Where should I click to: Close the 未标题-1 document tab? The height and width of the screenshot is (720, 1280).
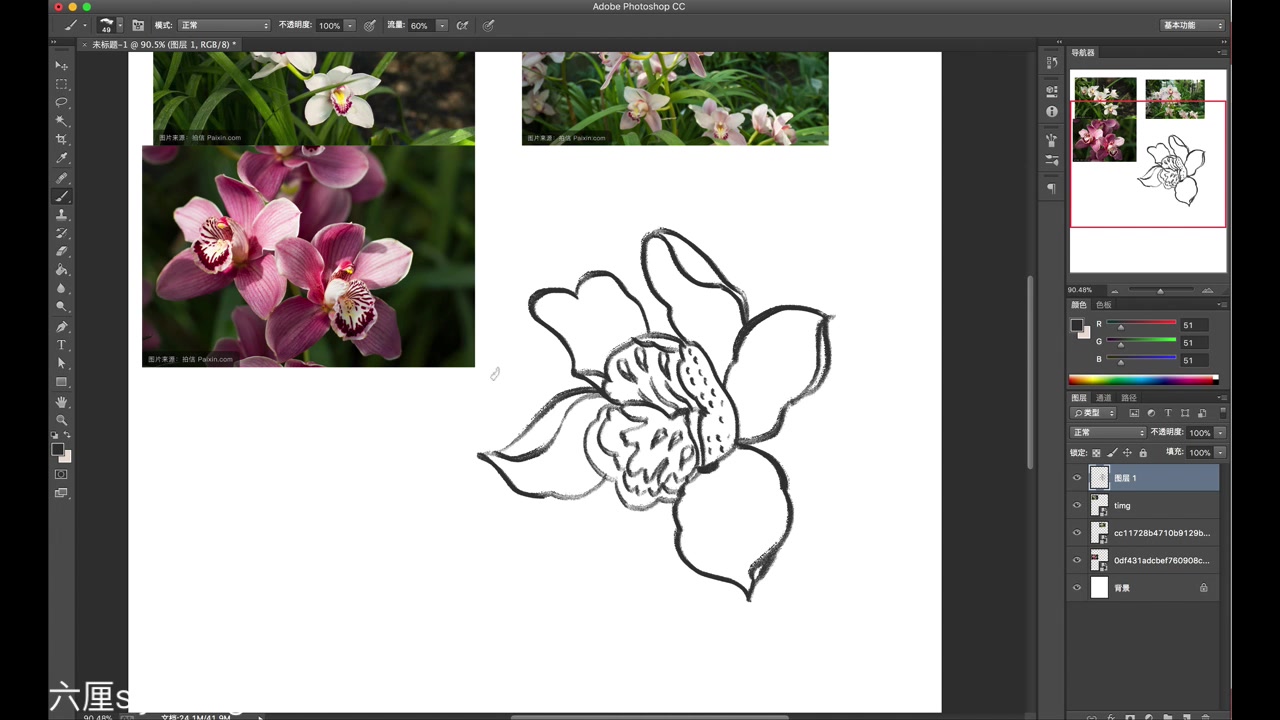[x=84, y=45]
